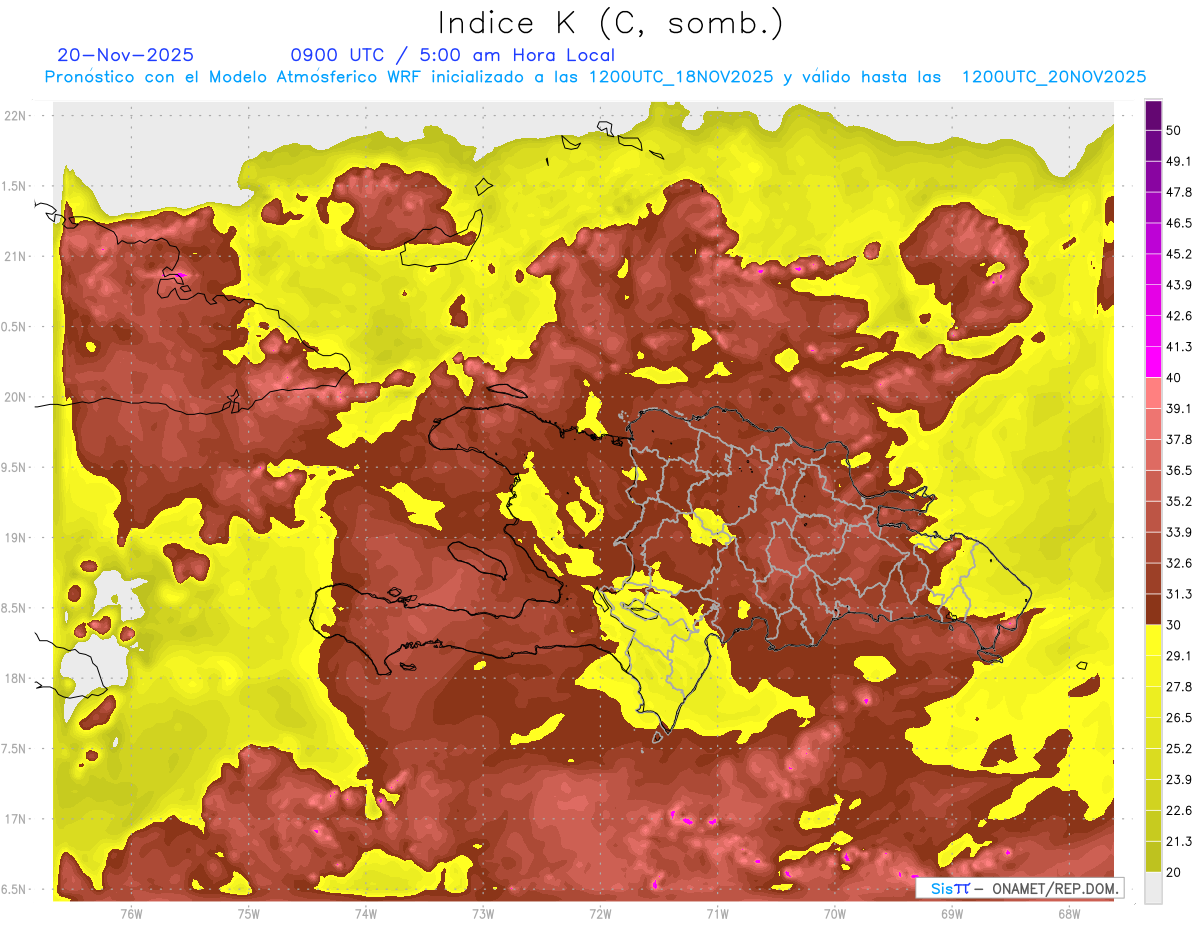The height and width of the screenshot is (927, 1200).
Task: Click the '68W' longitude label
Action: coord(1068,913)
